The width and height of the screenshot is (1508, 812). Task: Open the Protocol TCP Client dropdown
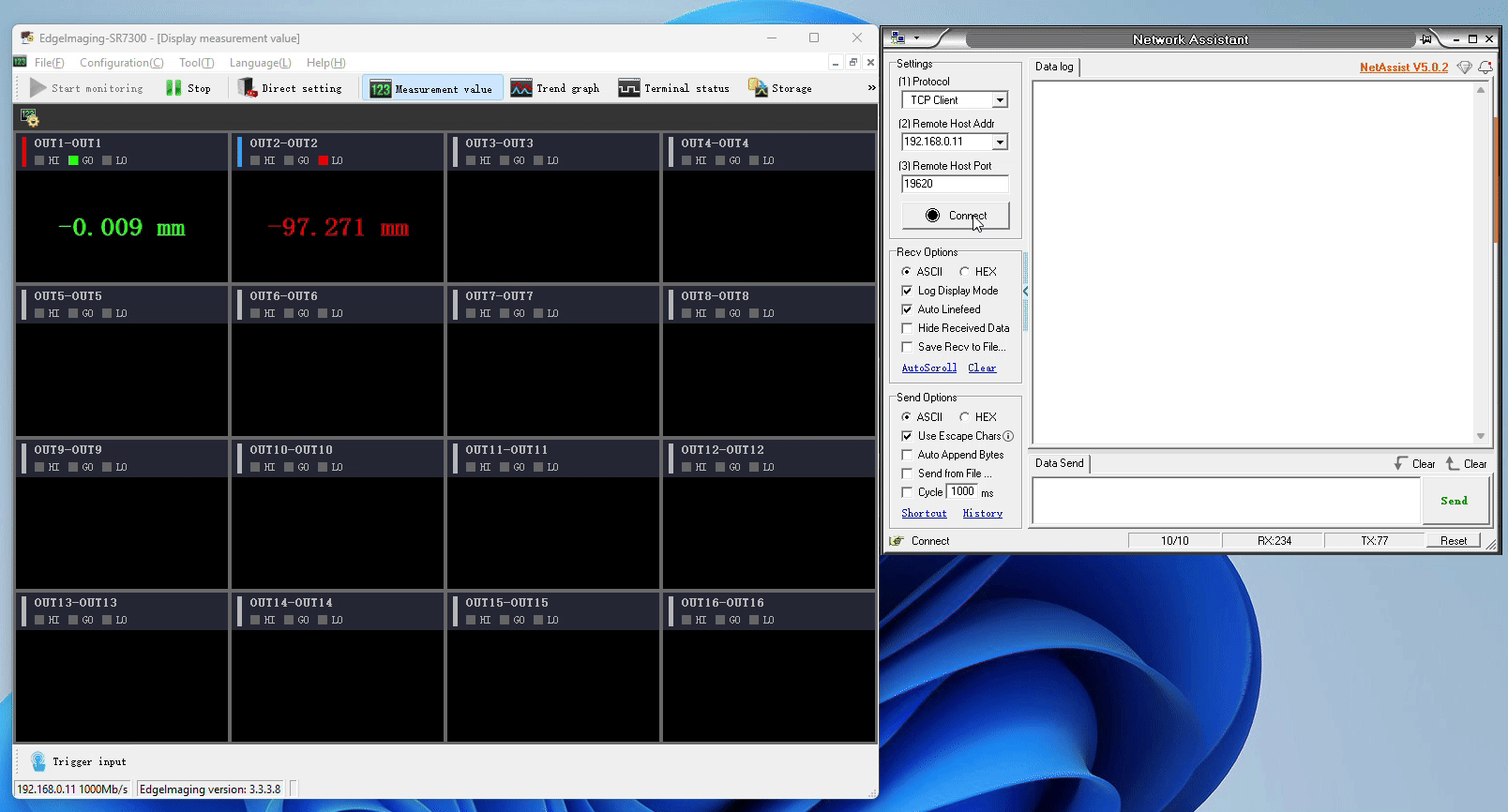click(x=1000, y=100)
